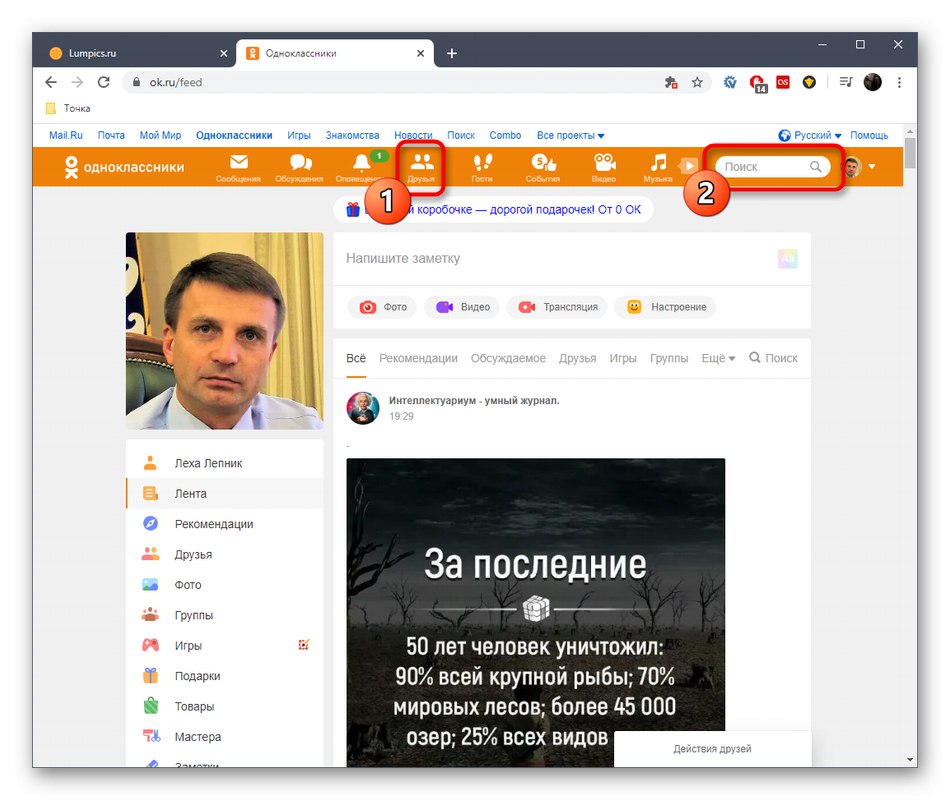This screenshot has height=800, width=950.
Task: Check Оповещения notifications with badge
Action: click(360, 165)
